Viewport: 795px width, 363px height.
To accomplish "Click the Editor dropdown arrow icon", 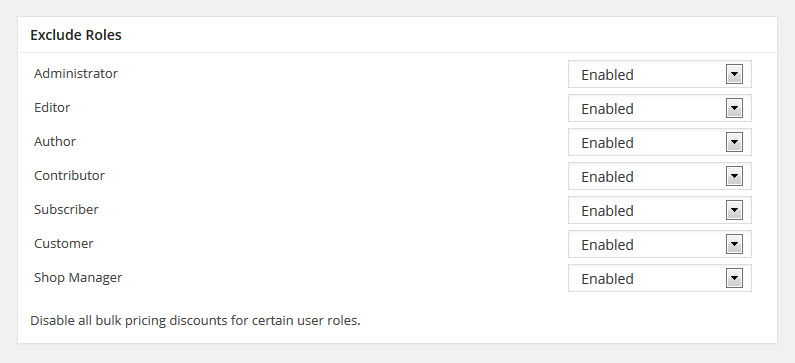I will point(734,108).
